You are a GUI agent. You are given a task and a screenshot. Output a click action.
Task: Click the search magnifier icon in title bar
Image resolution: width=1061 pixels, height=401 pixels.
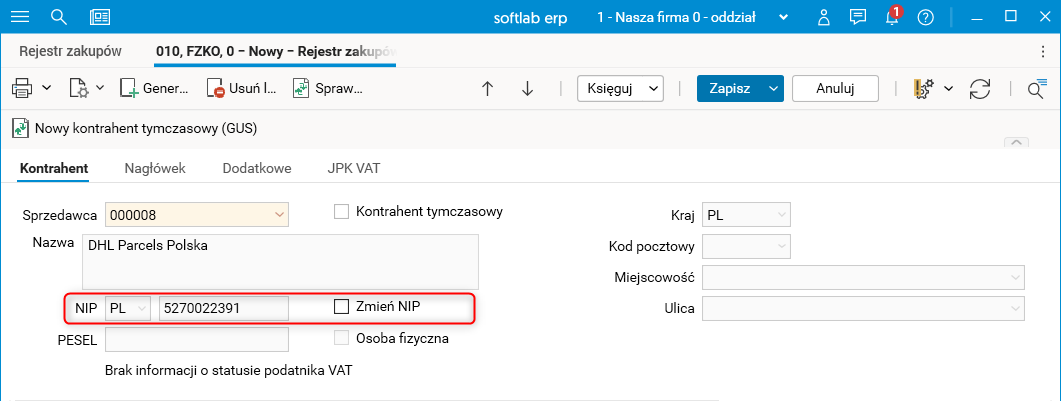coord(58,17)
